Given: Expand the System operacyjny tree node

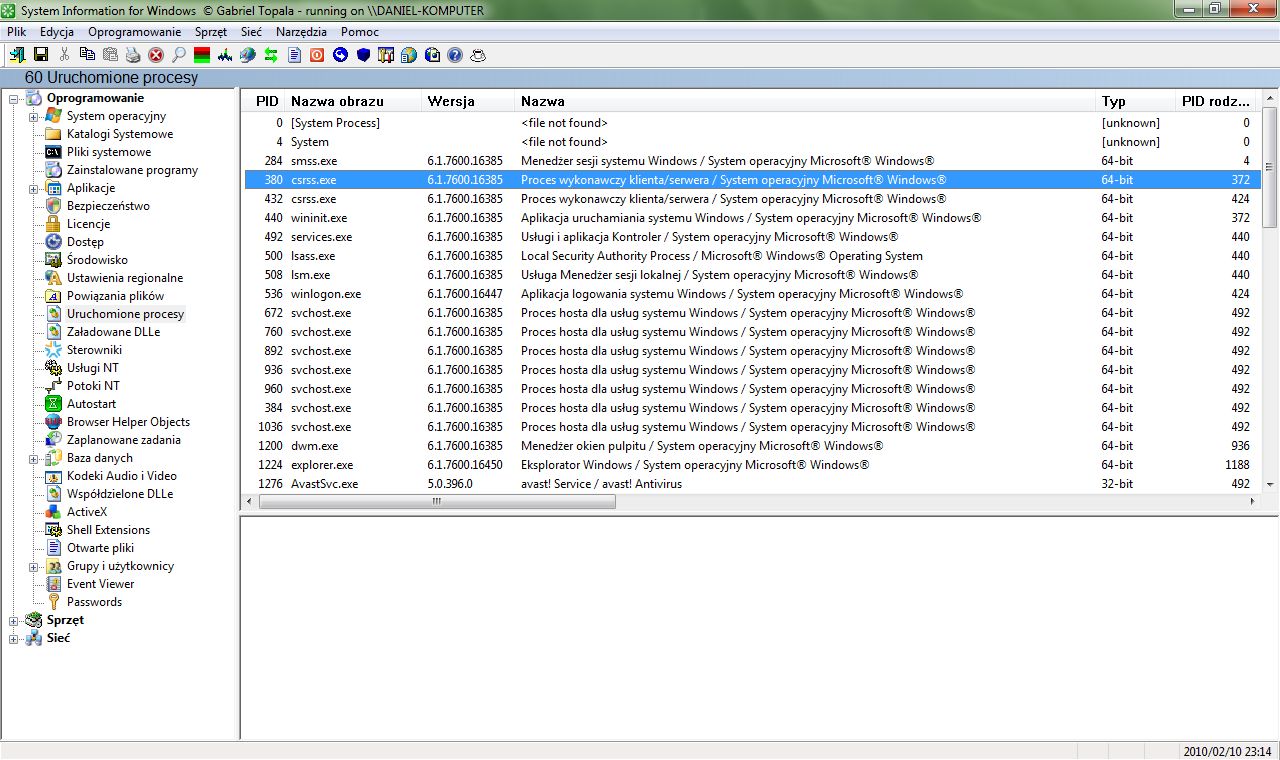Looking at the screenshot, I should pyautogui.click(x=34, y=116).
